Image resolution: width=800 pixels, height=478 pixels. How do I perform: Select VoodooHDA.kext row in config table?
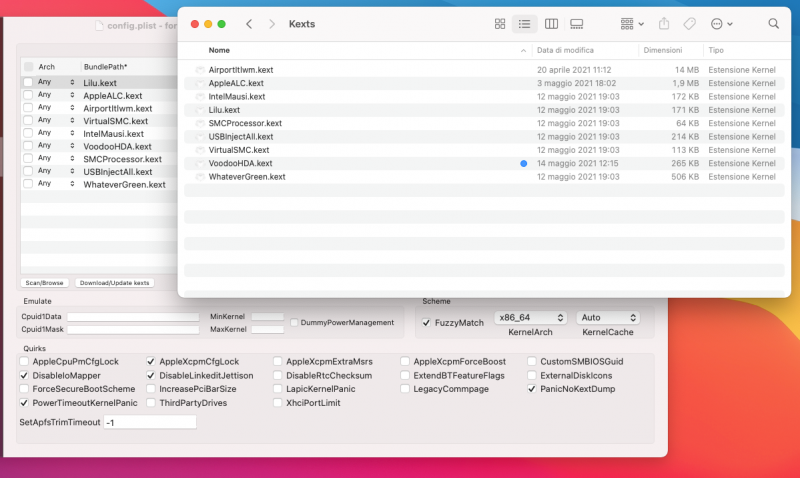coord(99,146)
